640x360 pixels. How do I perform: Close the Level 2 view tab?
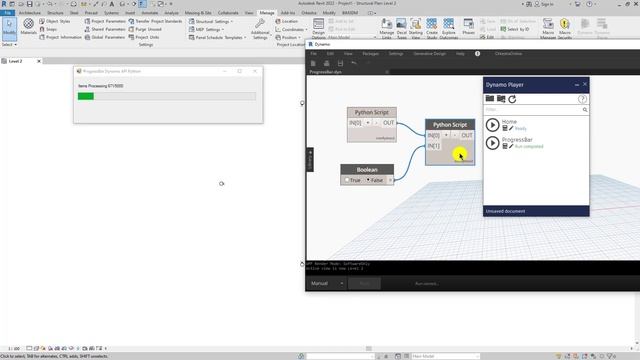39,61
